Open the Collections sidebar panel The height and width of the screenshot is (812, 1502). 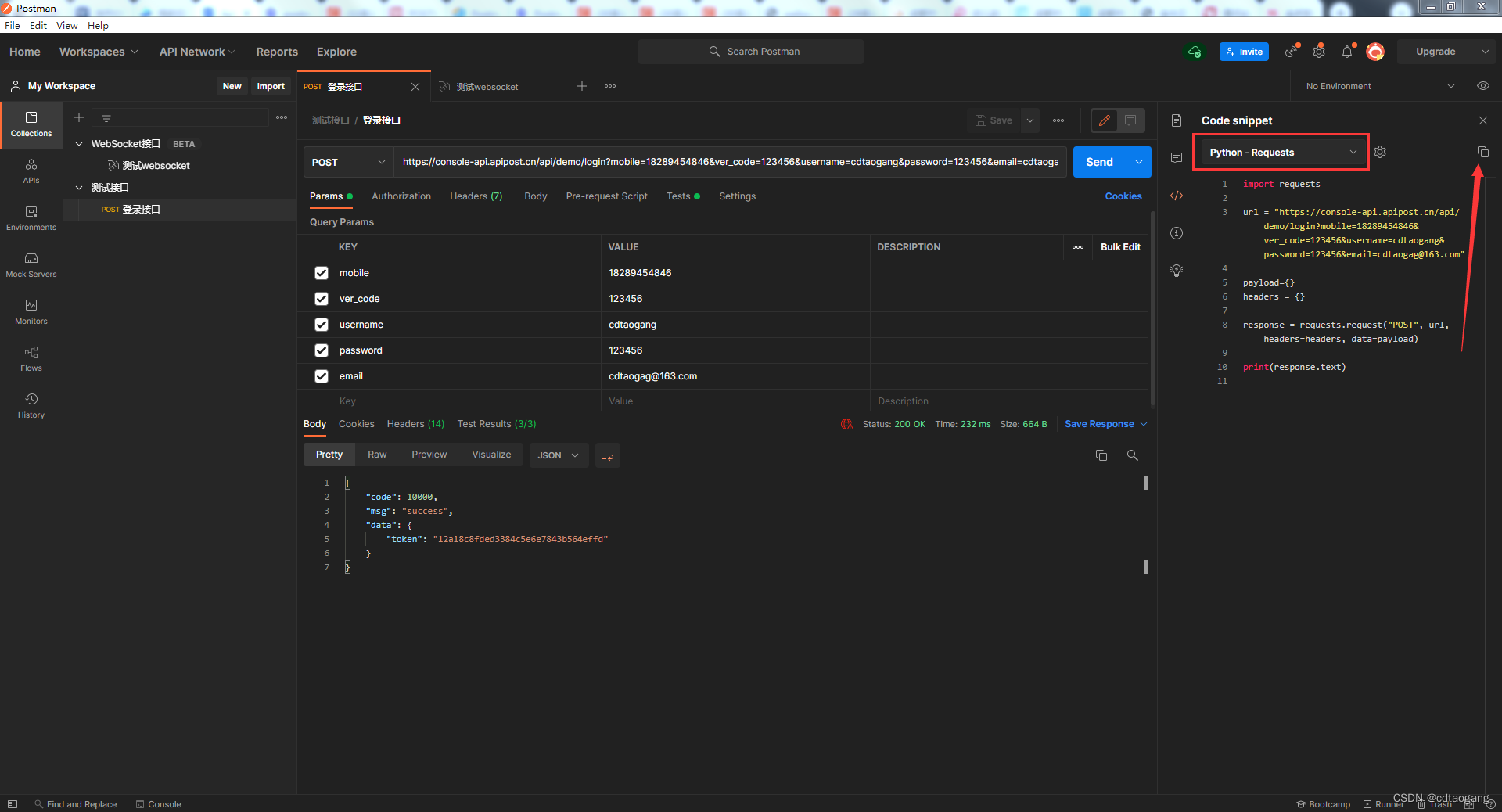point(31,124)
